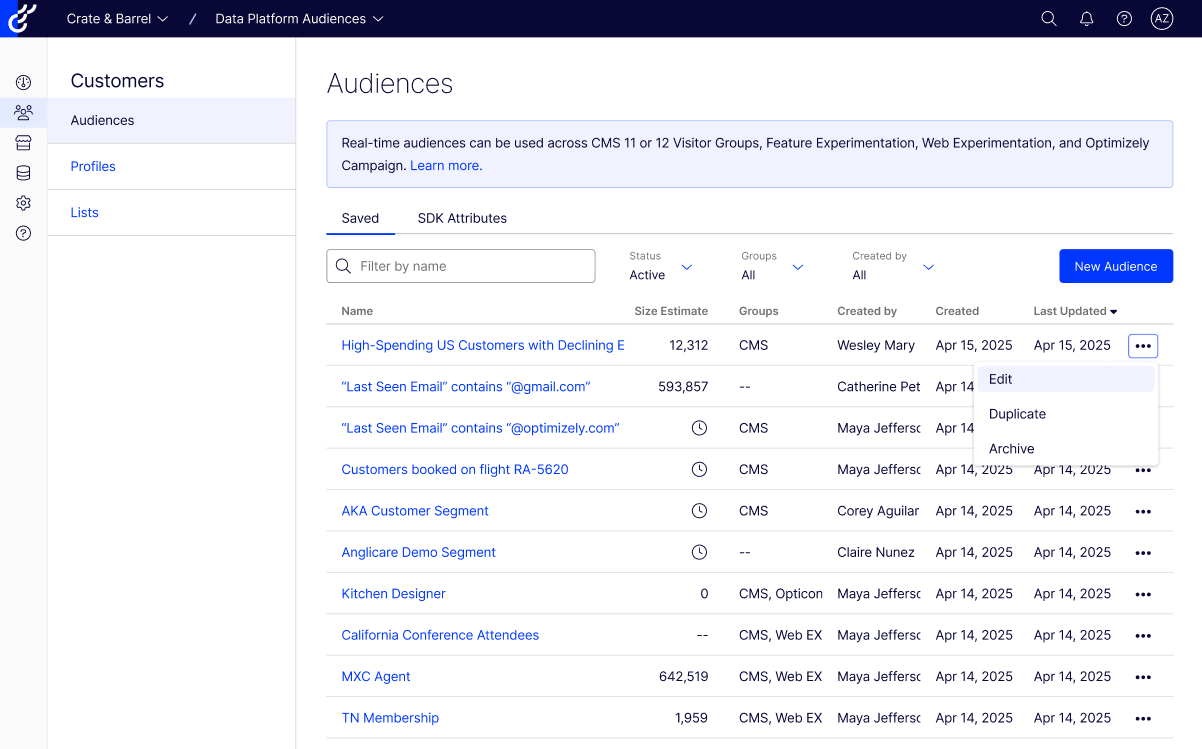Open the AZ user avatar menu
1202x749 pixels.
[x=1161, y=19]
